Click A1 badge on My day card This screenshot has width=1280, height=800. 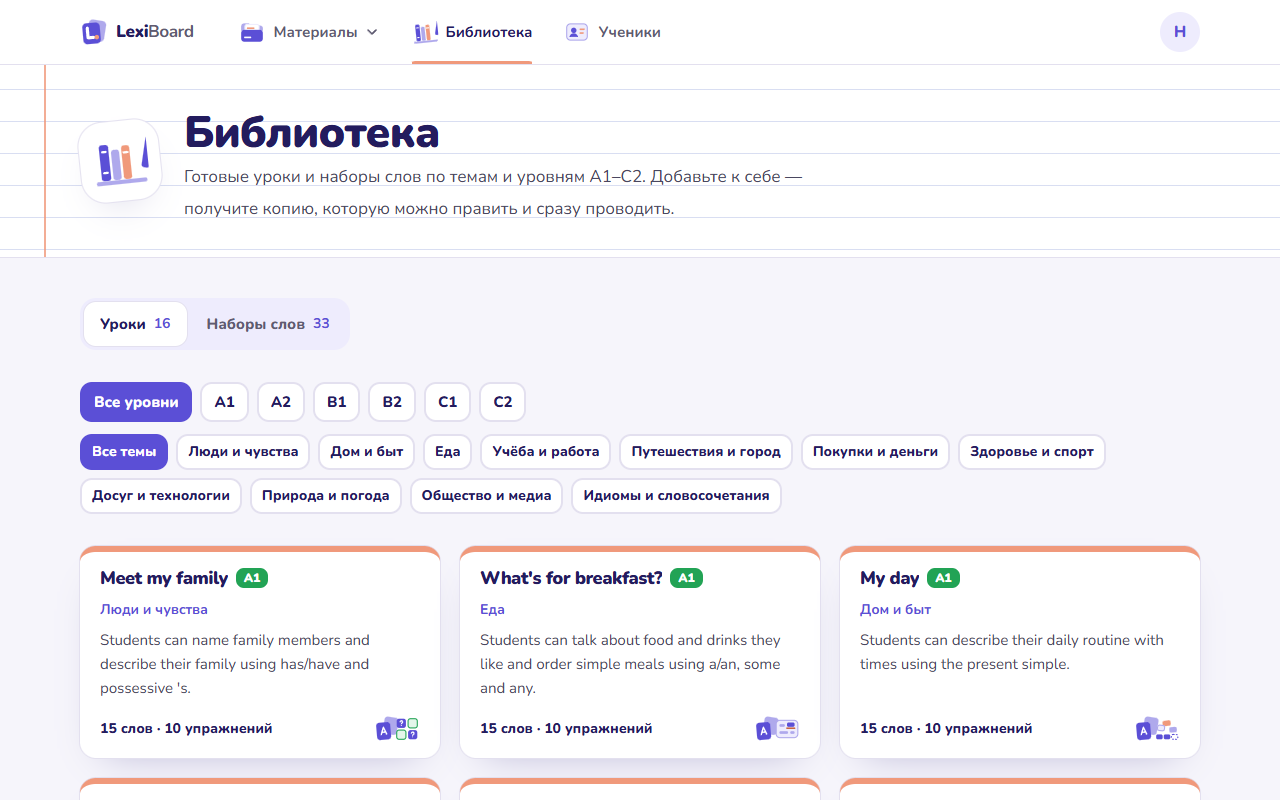943,578
